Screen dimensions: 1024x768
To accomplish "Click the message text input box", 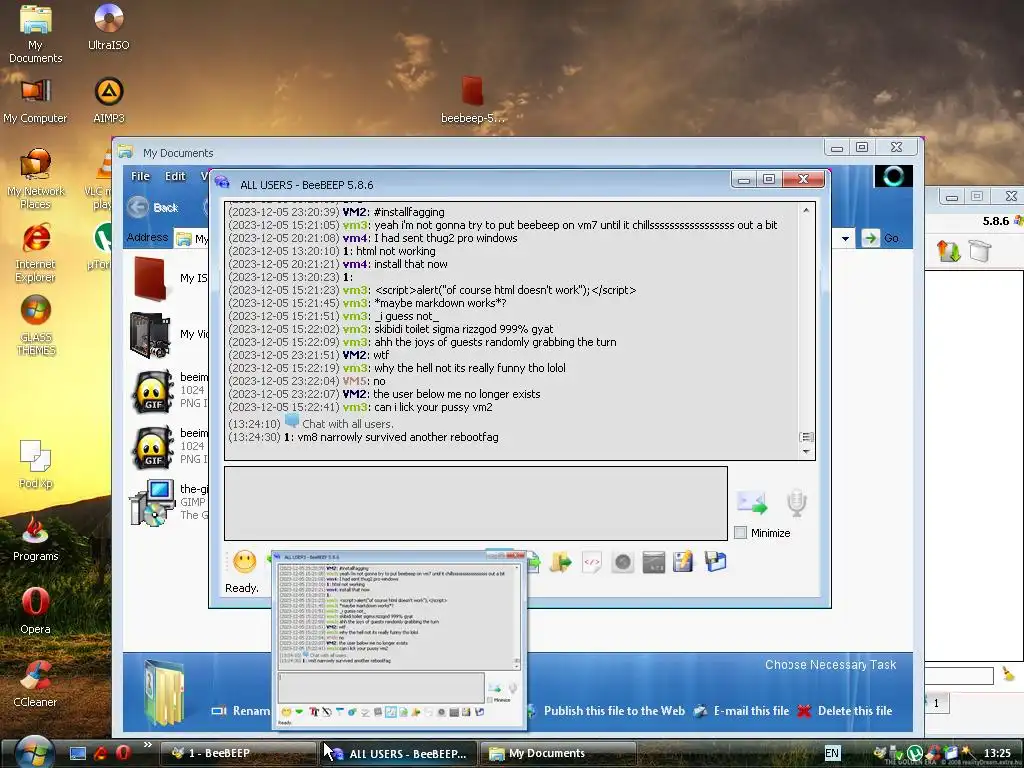I will pyautogui.click(x=475, y=503).
